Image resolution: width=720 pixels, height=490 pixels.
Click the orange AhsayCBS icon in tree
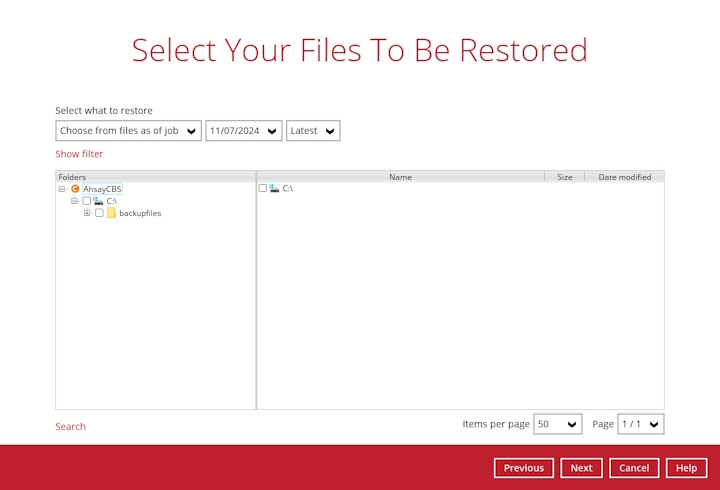(x=75, y=189)
